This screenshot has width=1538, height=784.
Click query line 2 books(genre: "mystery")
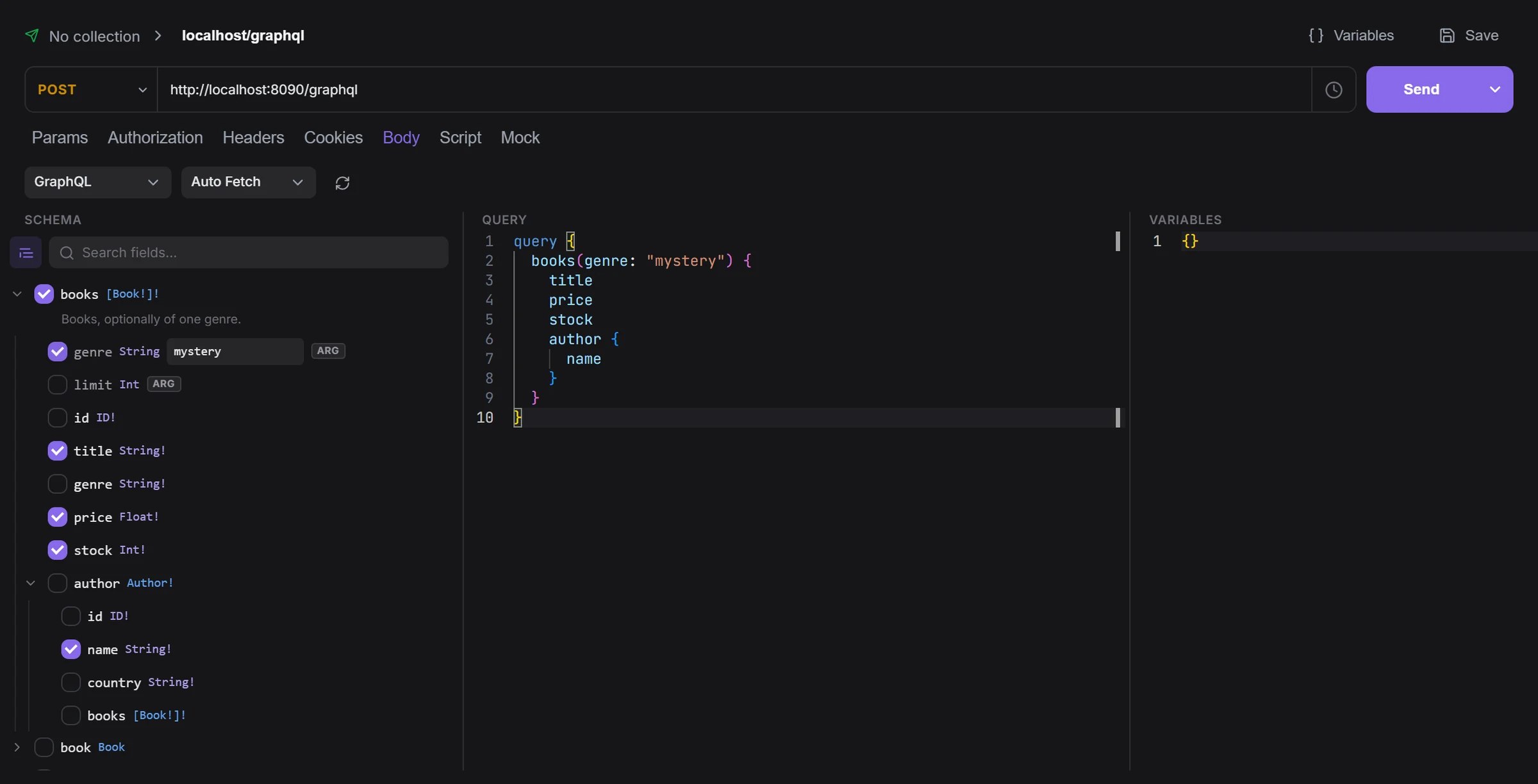641,261
